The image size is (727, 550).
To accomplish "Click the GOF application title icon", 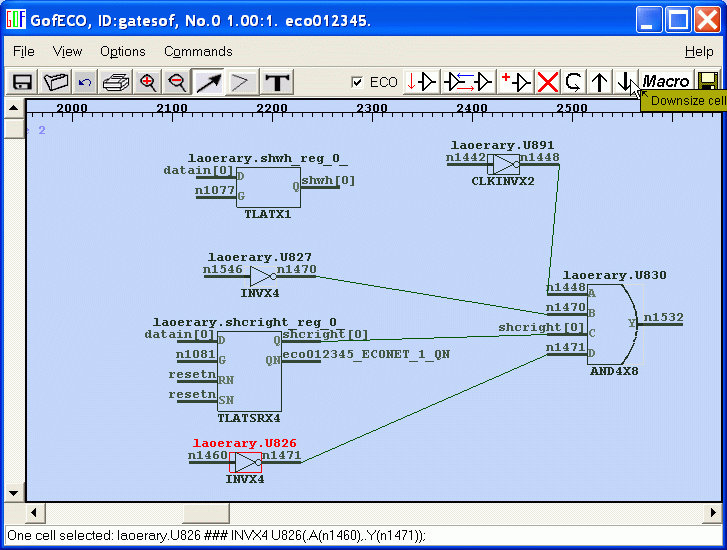I will pos(15,20).
